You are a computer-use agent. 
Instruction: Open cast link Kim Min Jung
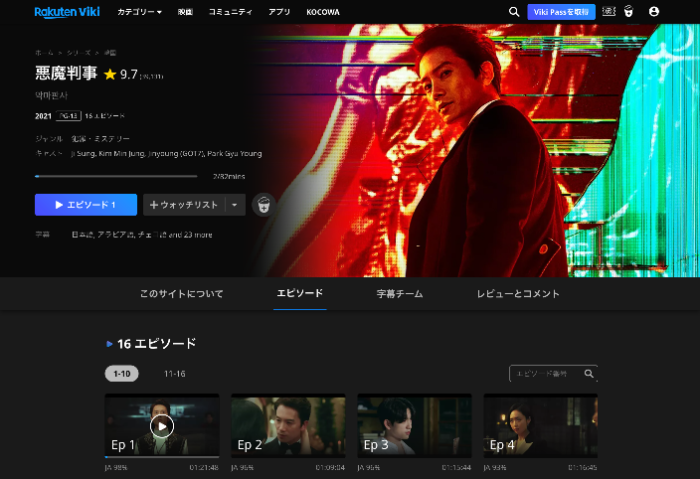click(121, 154)
